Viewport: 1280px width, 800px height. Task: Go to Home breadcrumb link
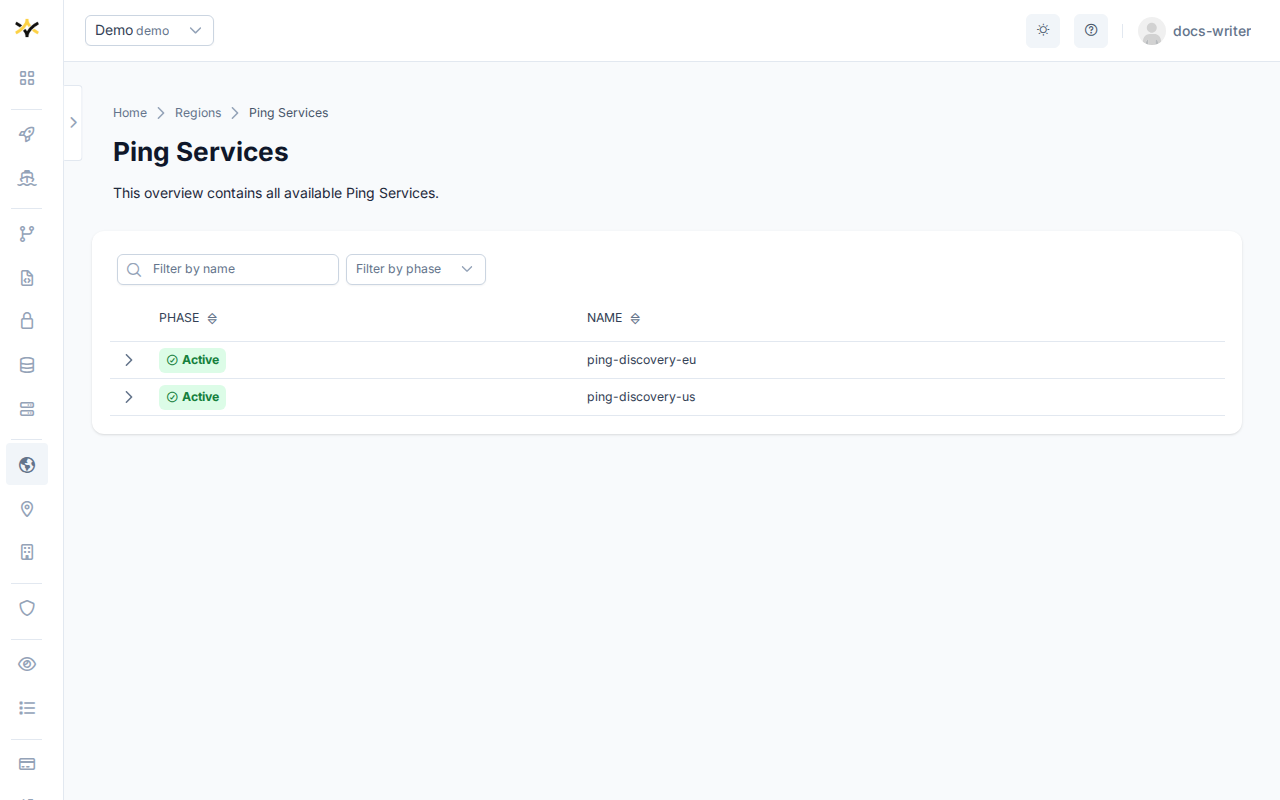pyautogui.click(x=130, y=113)
